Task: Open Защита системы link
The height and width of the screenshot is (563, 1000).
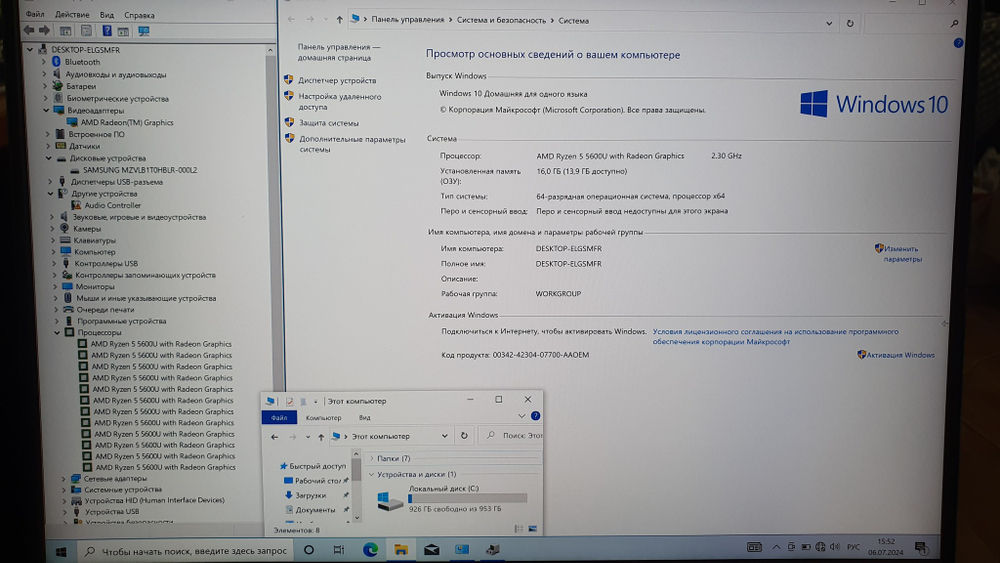Action: (328, 123)
